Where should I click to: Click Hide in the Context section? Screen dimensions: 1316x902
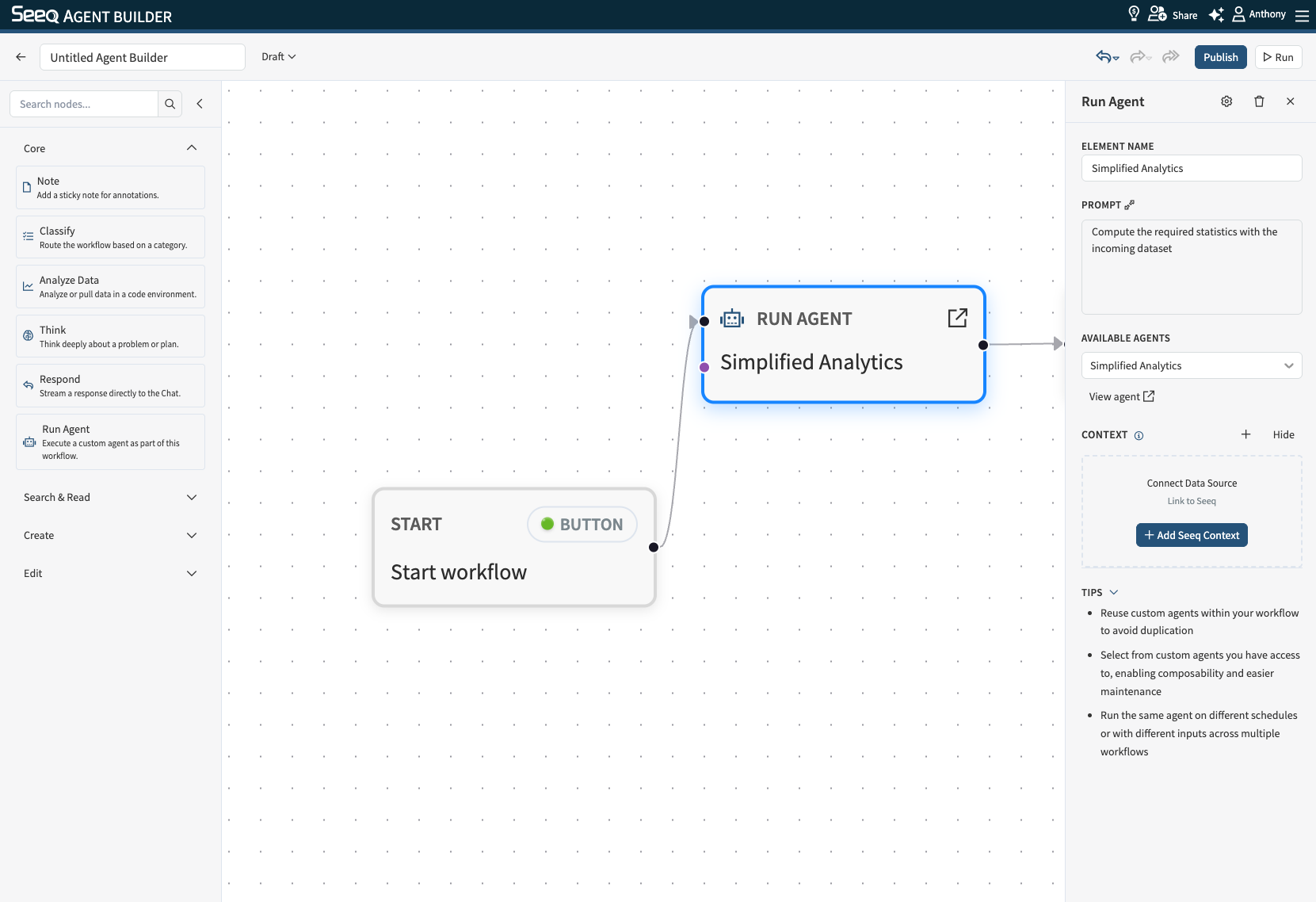[x=1284, y=434]
